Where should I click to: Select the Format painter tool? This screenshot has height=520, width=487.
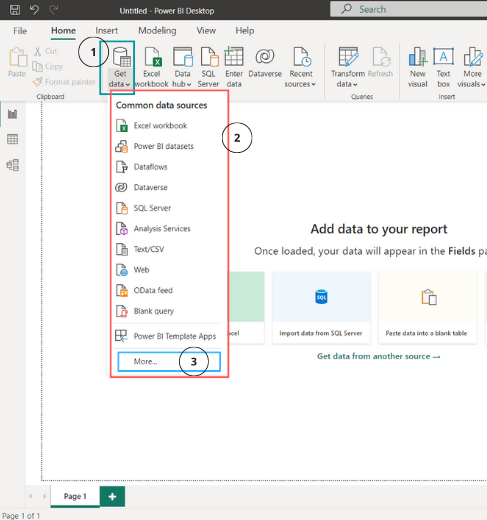coord(64,82)
